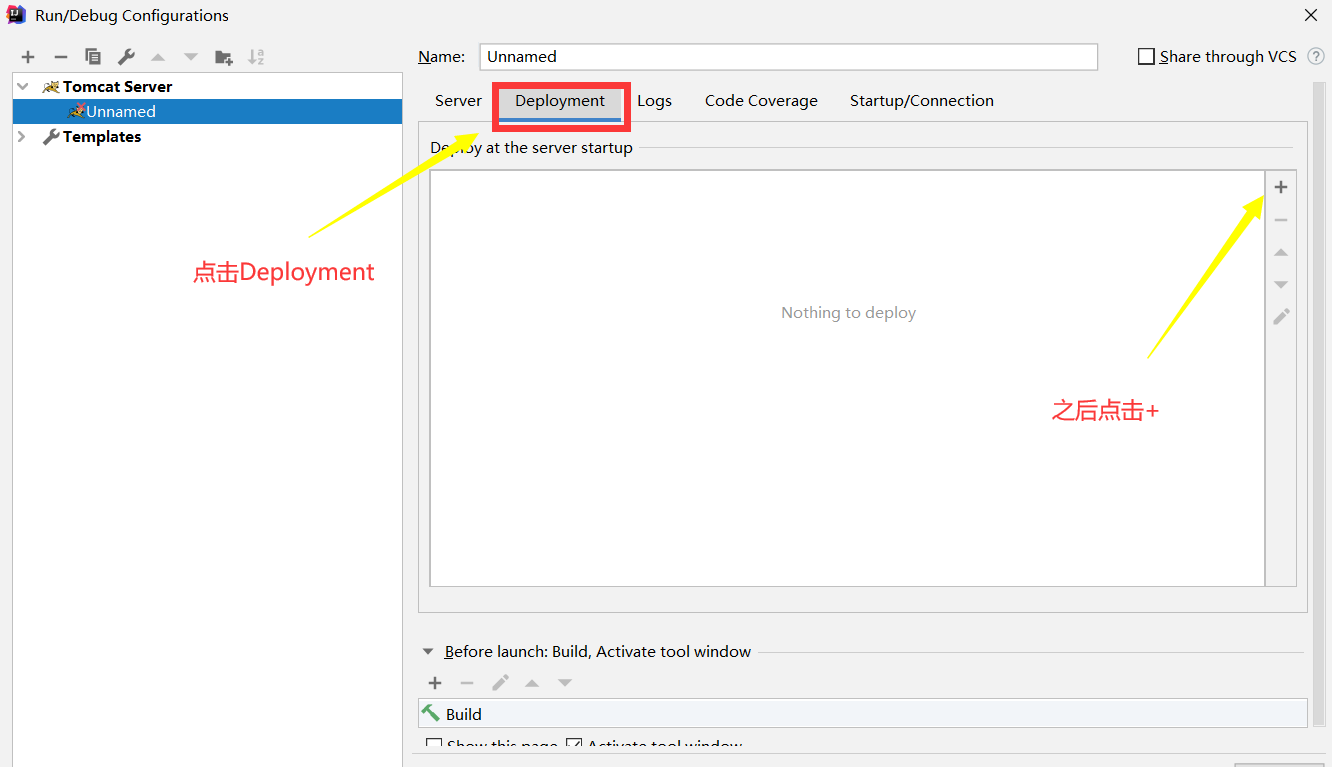
Task: Add a before launch task
Action: click(435, 683)
